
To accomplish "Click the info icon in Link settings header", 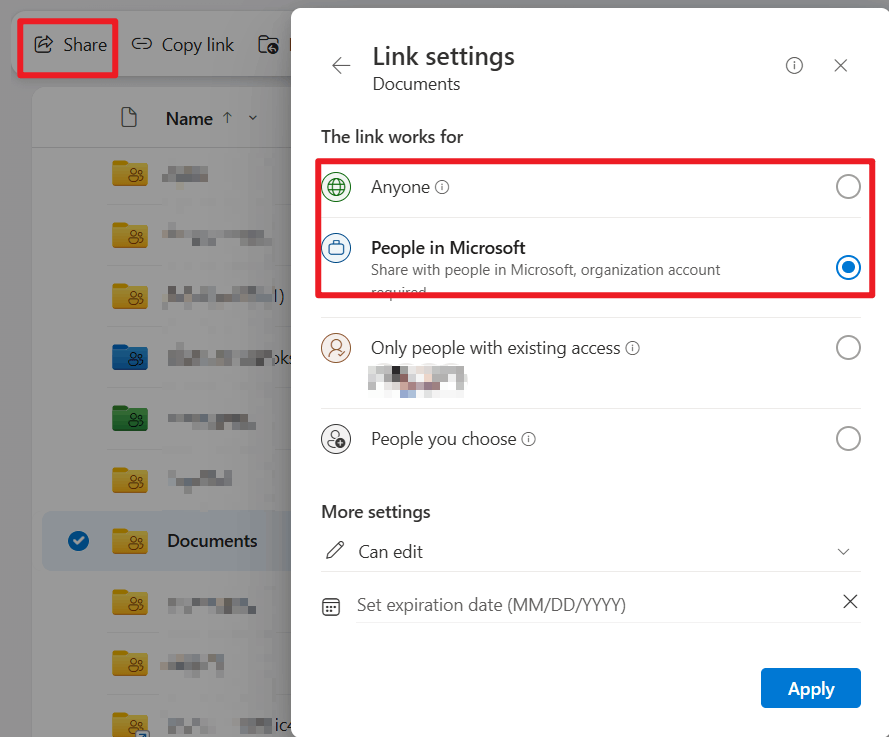I will (x=794, y=65).
